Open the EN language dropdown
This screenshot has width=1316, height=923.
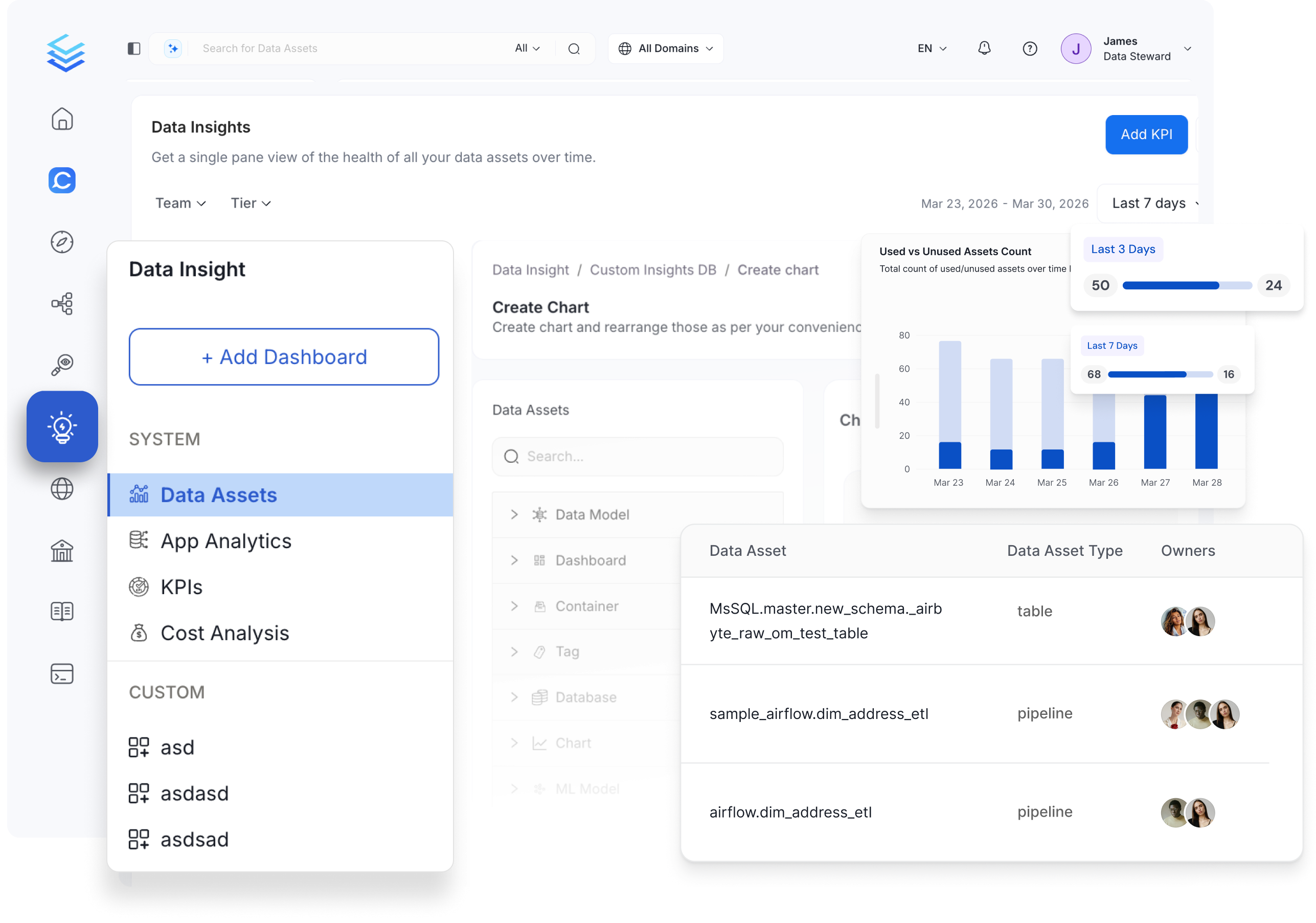932,48
